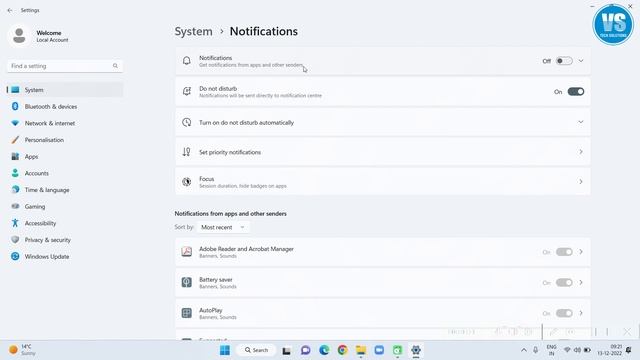Screen dimensions: 640x360
Task: Click the AutoPlay app icon
Action: pyautogui.click(x=187, y=313)
